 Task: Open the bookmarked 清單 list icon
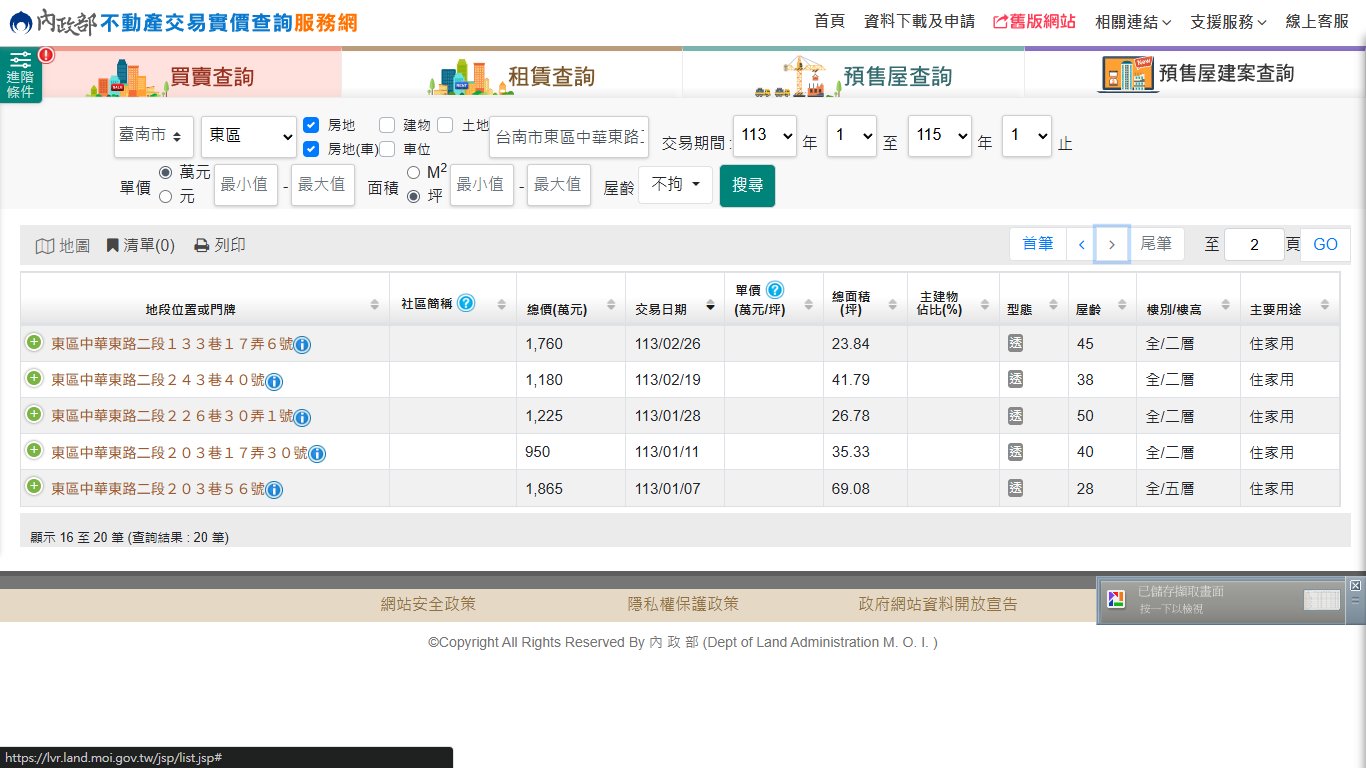tap(113, 246)
